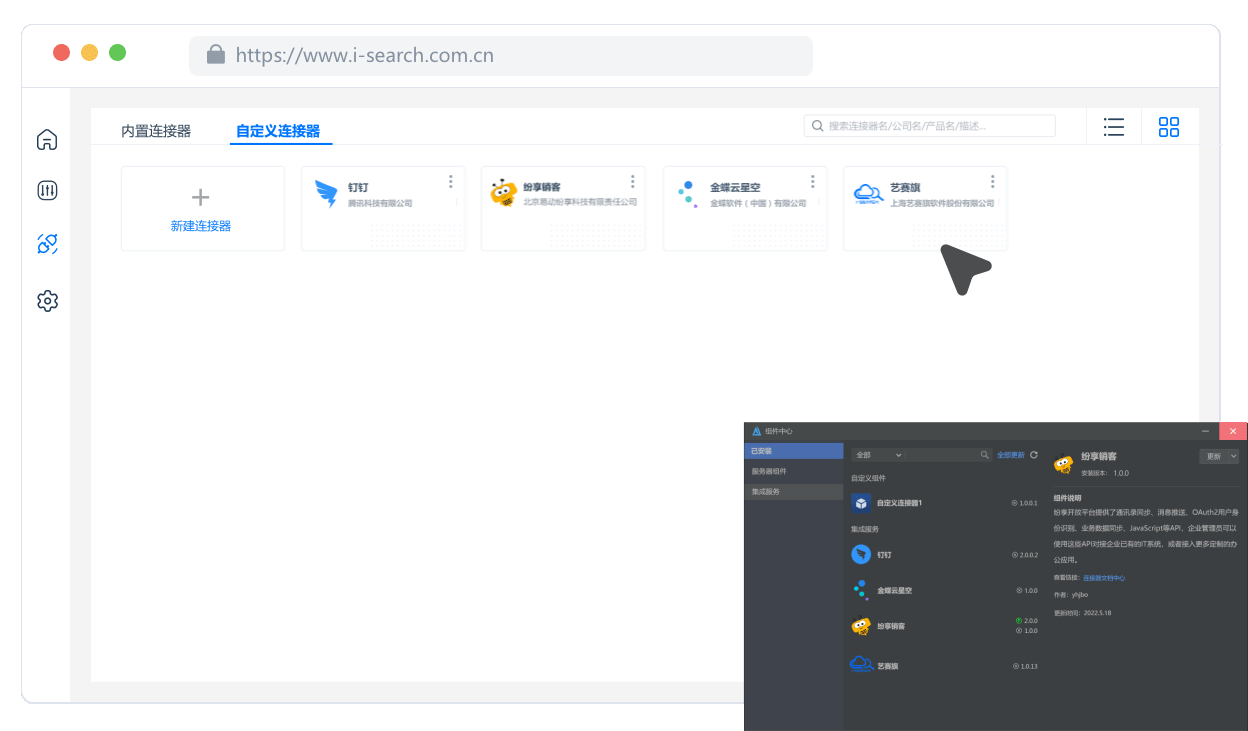The image size is (1248, 731).
Task: Open the three-dot menu on 钉钉 card
Action: tap(451, 181)
